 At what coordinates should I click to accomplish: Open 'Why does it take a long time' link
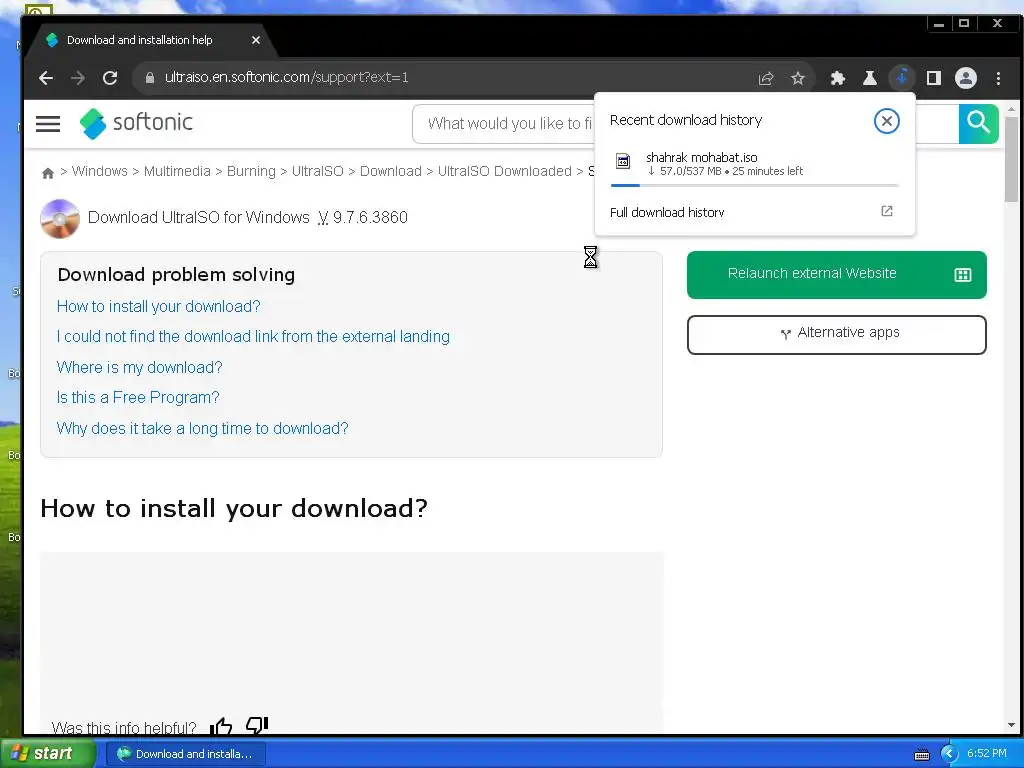pos(202,428)
